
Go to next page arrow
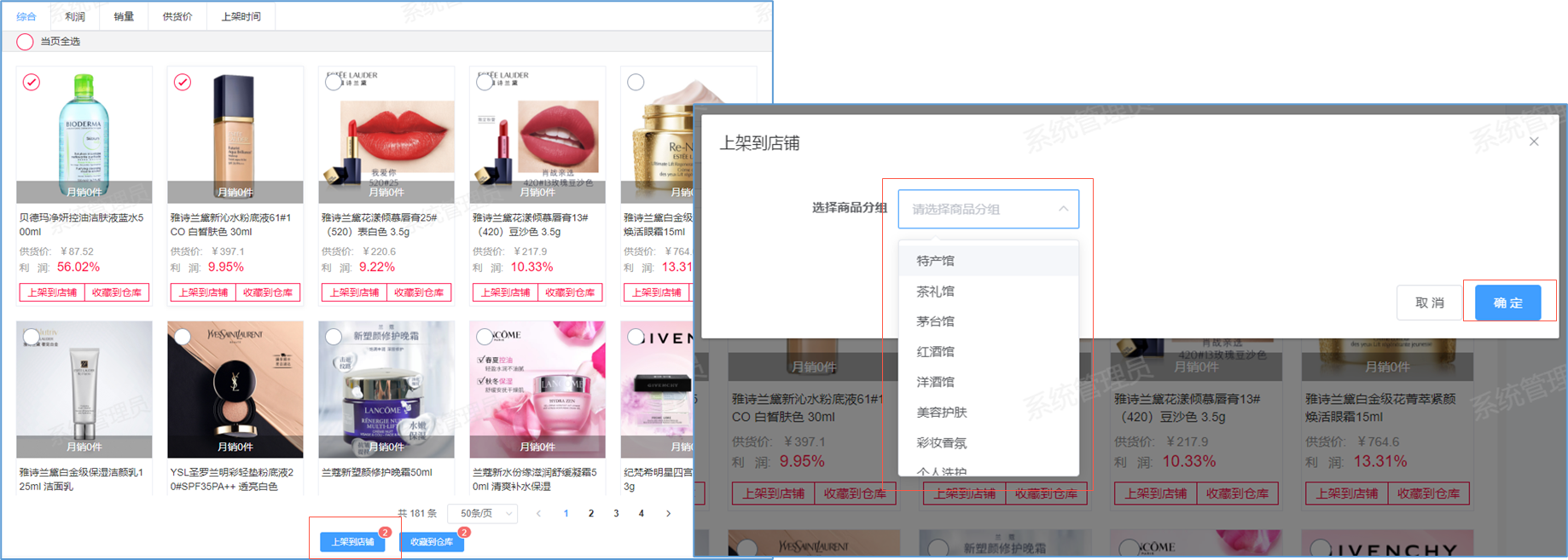[x=668, y=513]
